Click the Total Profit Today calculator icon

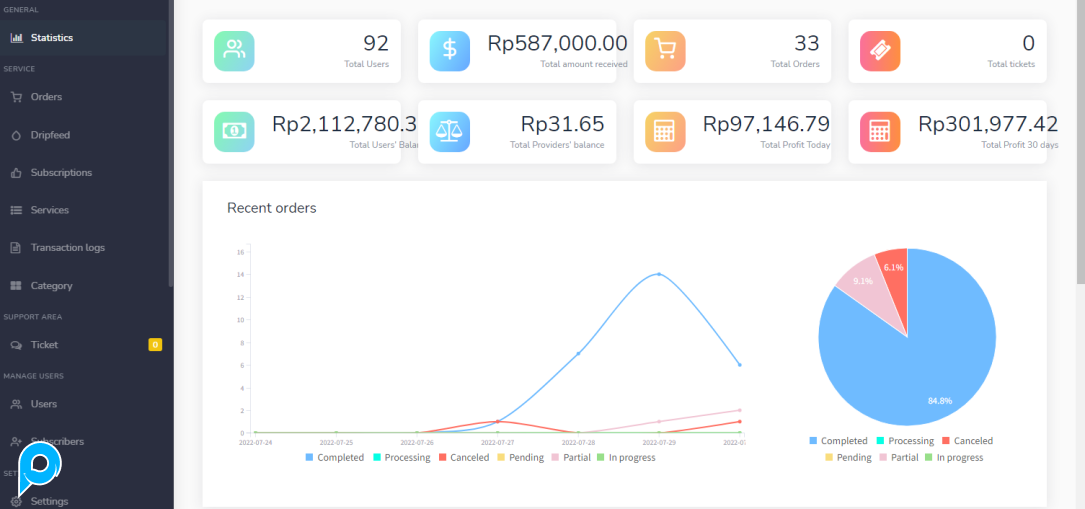click(x=665, y=132)
